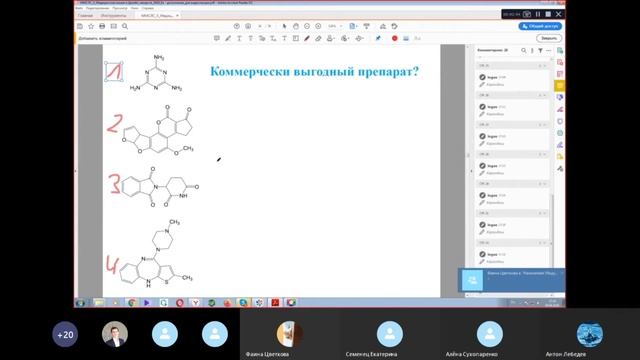This screenshot has height=360, width=640.
Task: Click the +20 more participants badge
Action: [x=65, y=335]
